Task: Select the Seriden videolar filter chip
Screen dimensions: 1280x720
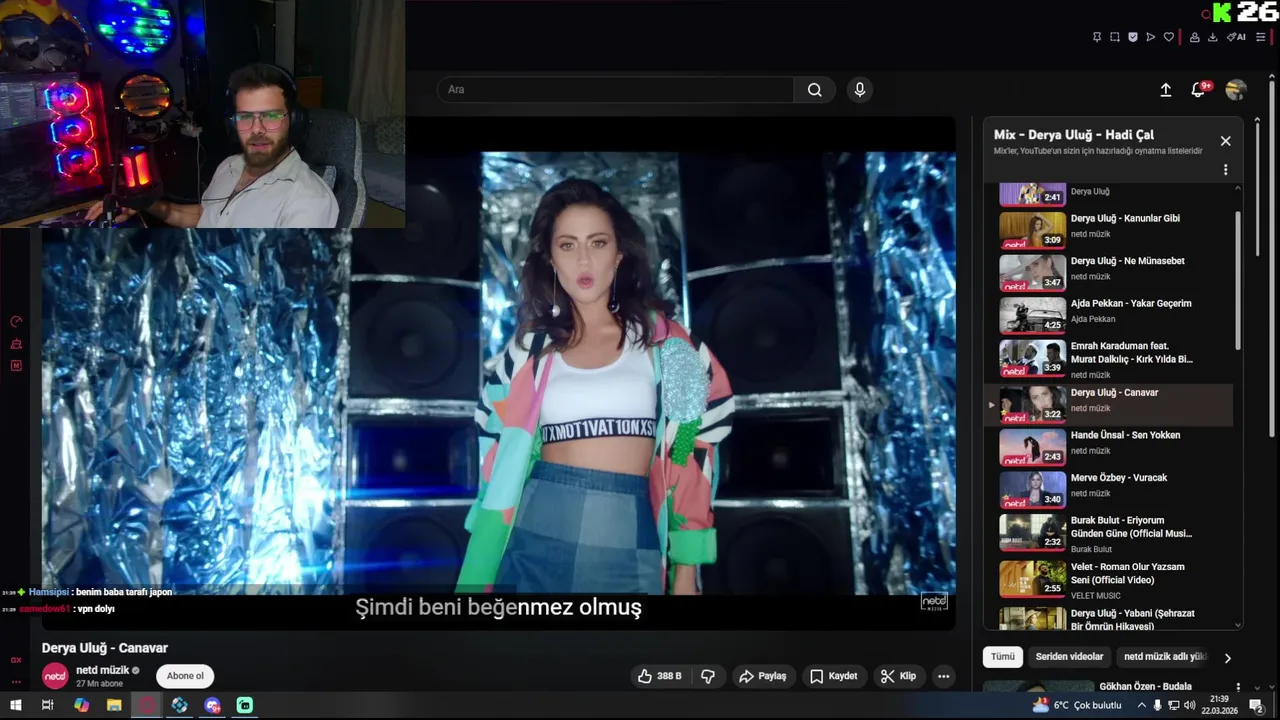Action: (x=1069, y=657)
